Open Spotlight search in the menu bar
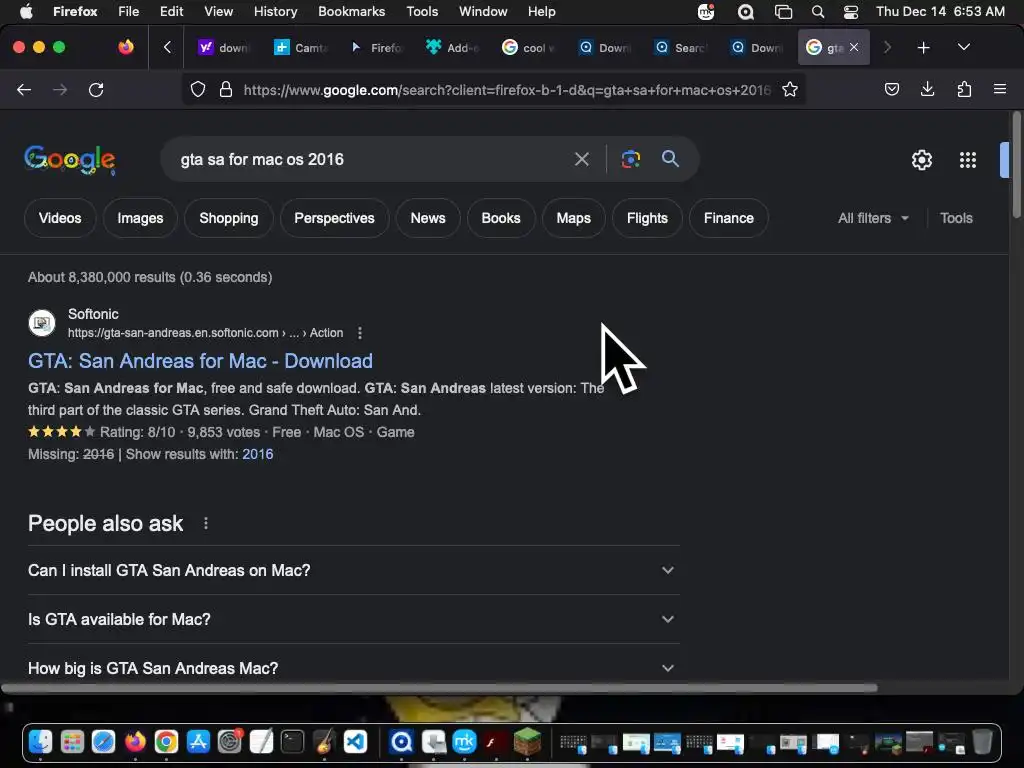Screen dimensions: 1024x768 pyautogui.click(x=818, y=12)
